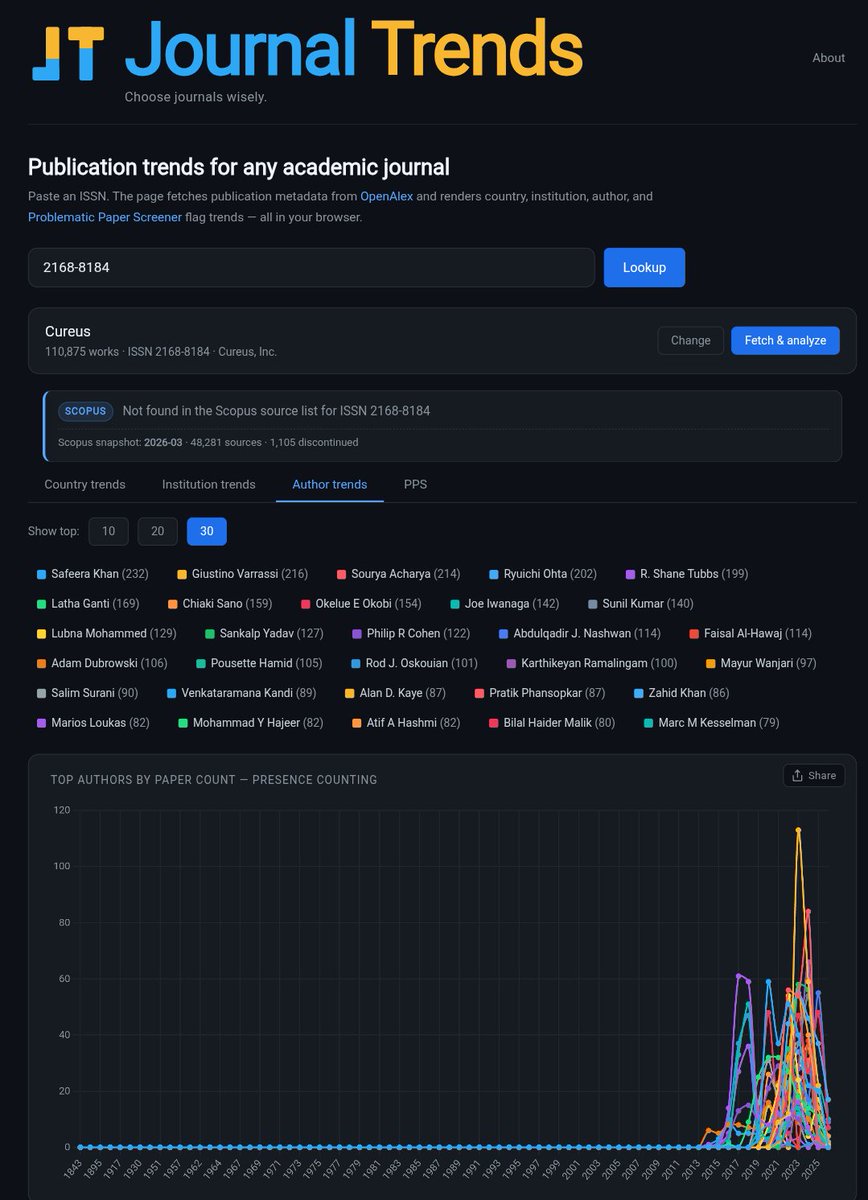Toggle R. Shane Tubbs series in legend
This screenshot has width=868, height=1200.
(x=687, y=574)
